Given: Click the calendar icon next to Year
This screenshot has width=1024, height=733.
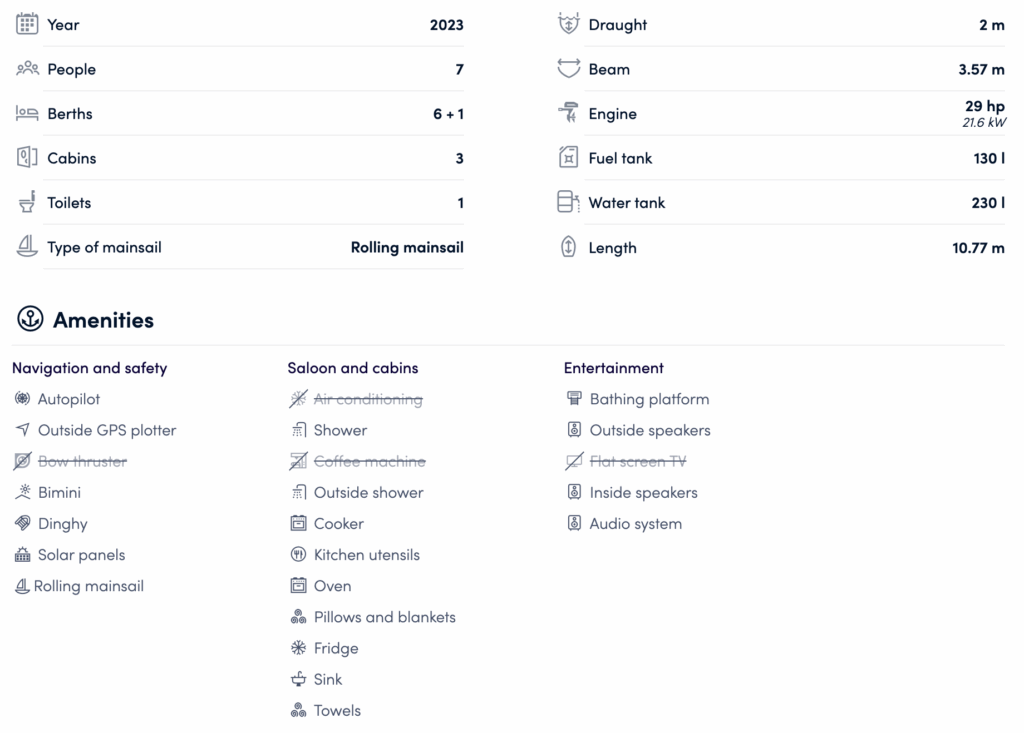Looking at the screenshot, I should [x=27, y=24].
